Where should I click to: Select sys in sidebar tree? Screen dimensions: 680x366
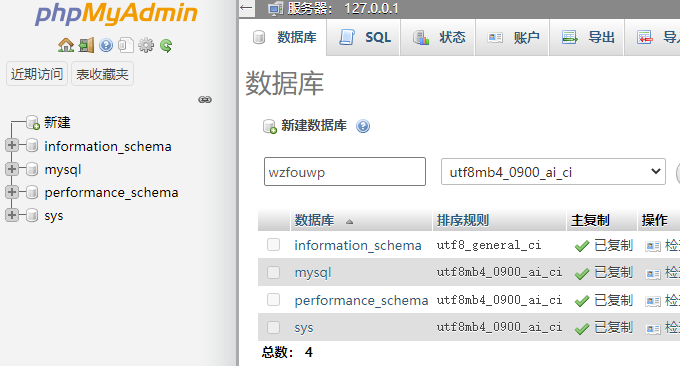[54, 216]
